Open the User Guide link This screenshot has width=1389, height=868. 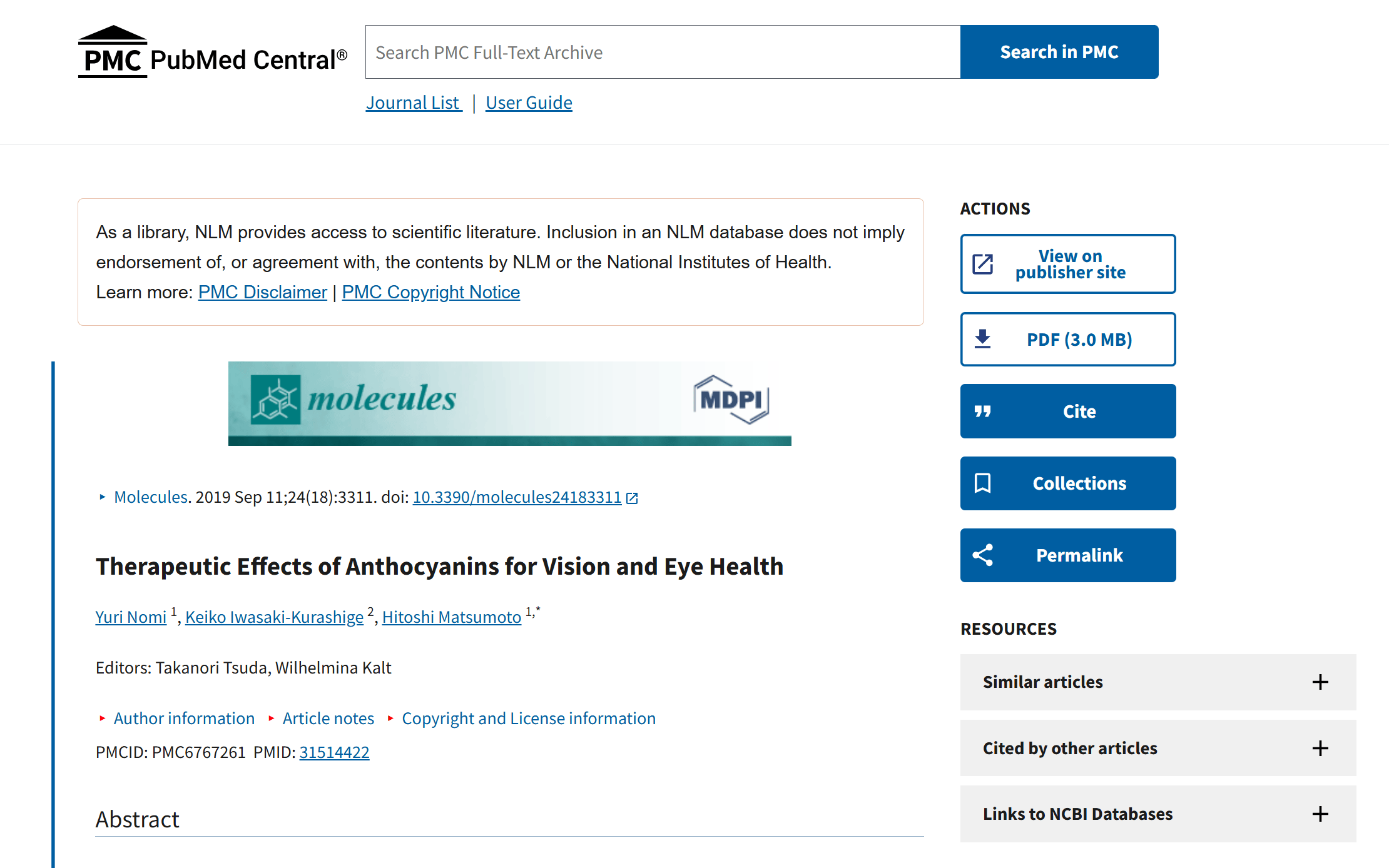tap(529, 103)
